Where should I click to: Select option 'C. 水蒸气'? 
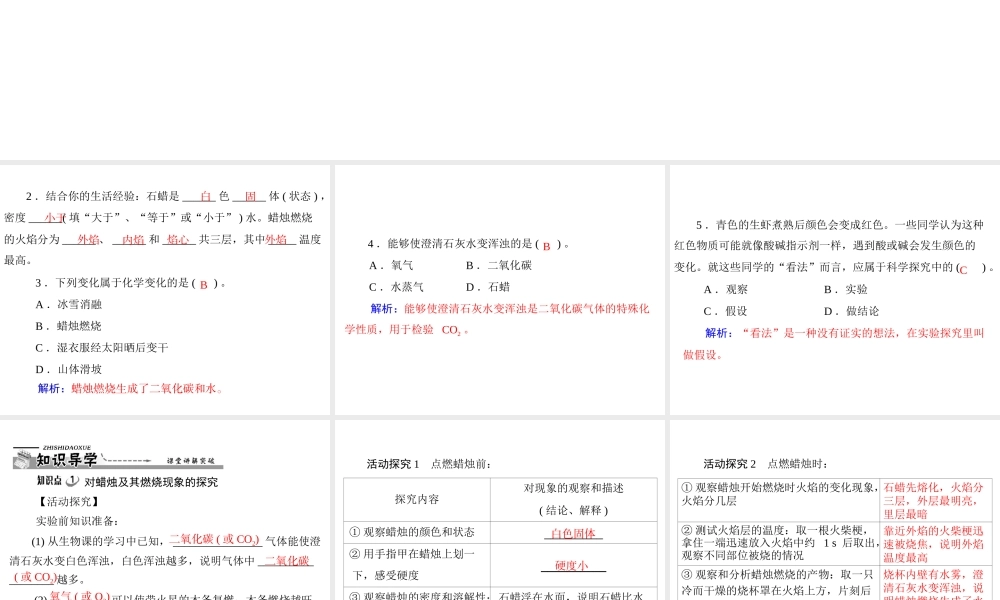click(x=397, y=287)
